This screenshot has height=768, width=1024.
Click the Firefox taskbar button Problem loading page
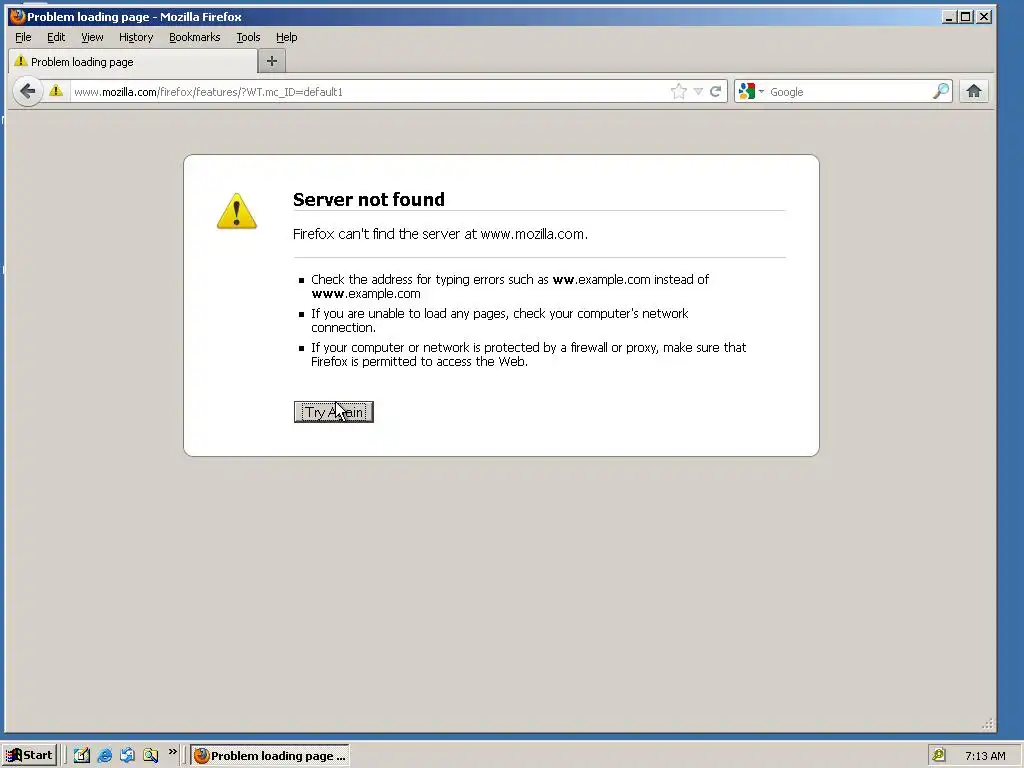pyautogui.click(x=270, y=756)
